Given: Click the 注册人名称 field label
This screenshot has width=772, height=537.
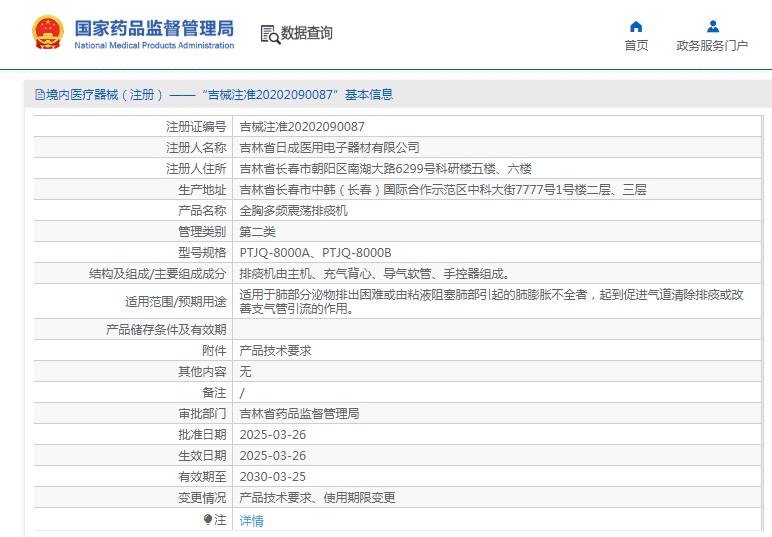Looking at the screenshot, I should [196, 148].
